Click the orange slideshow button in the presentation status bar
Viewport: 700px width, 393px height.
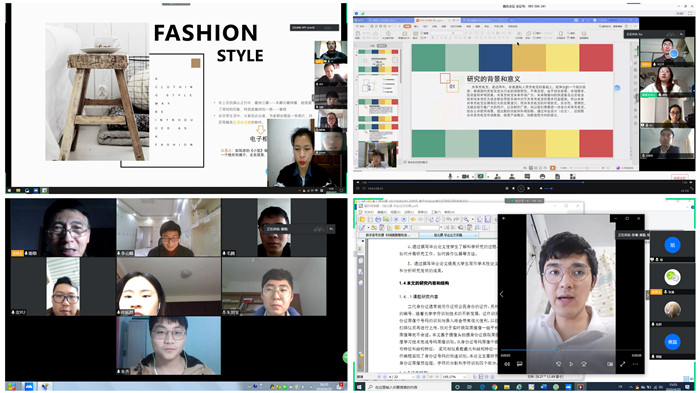click(553, 167)
